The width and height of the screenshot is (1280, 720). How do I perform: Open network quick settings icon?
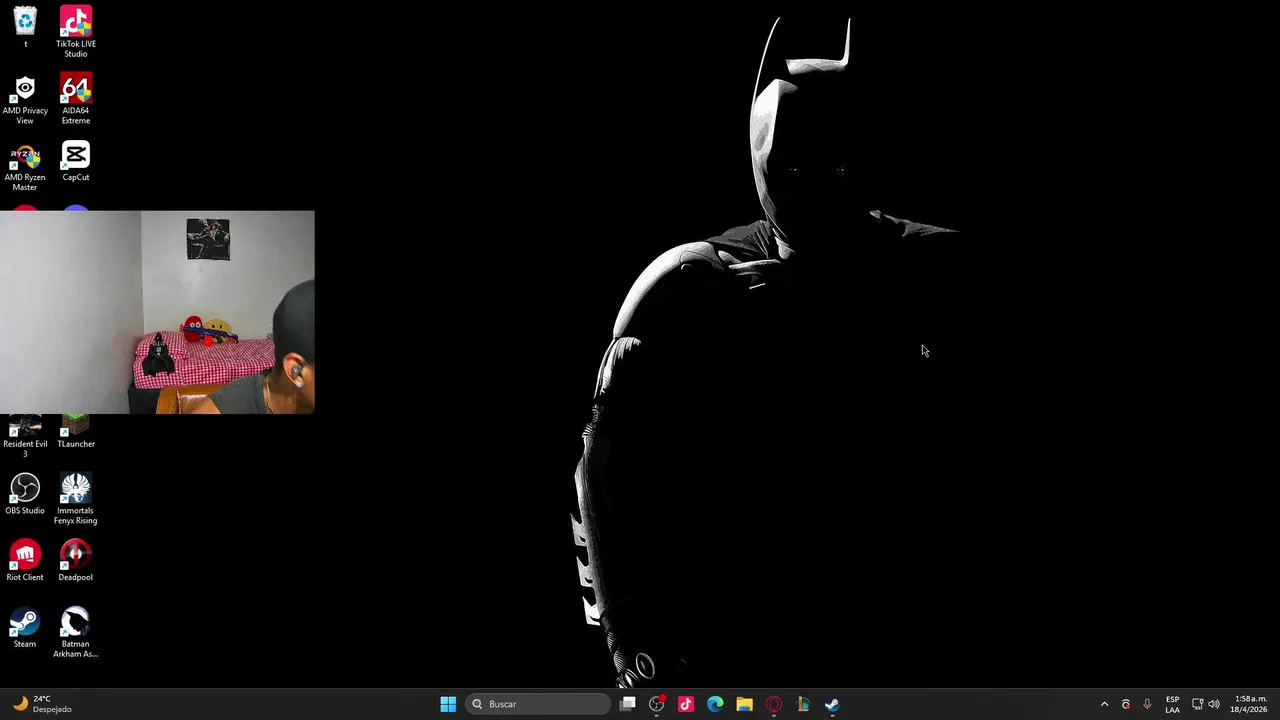tap(1198, 704)
